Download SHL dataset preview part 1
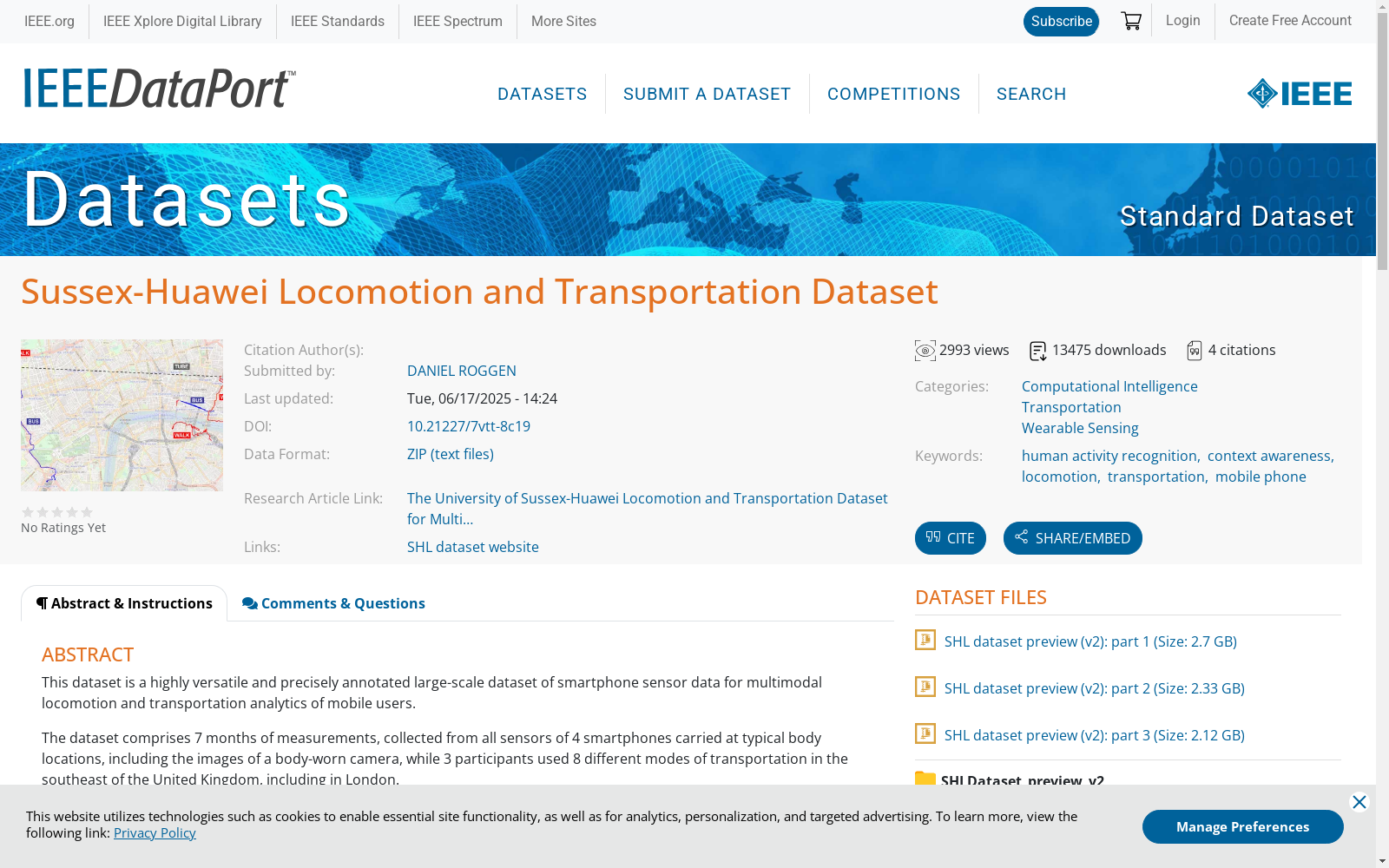 1090,641
